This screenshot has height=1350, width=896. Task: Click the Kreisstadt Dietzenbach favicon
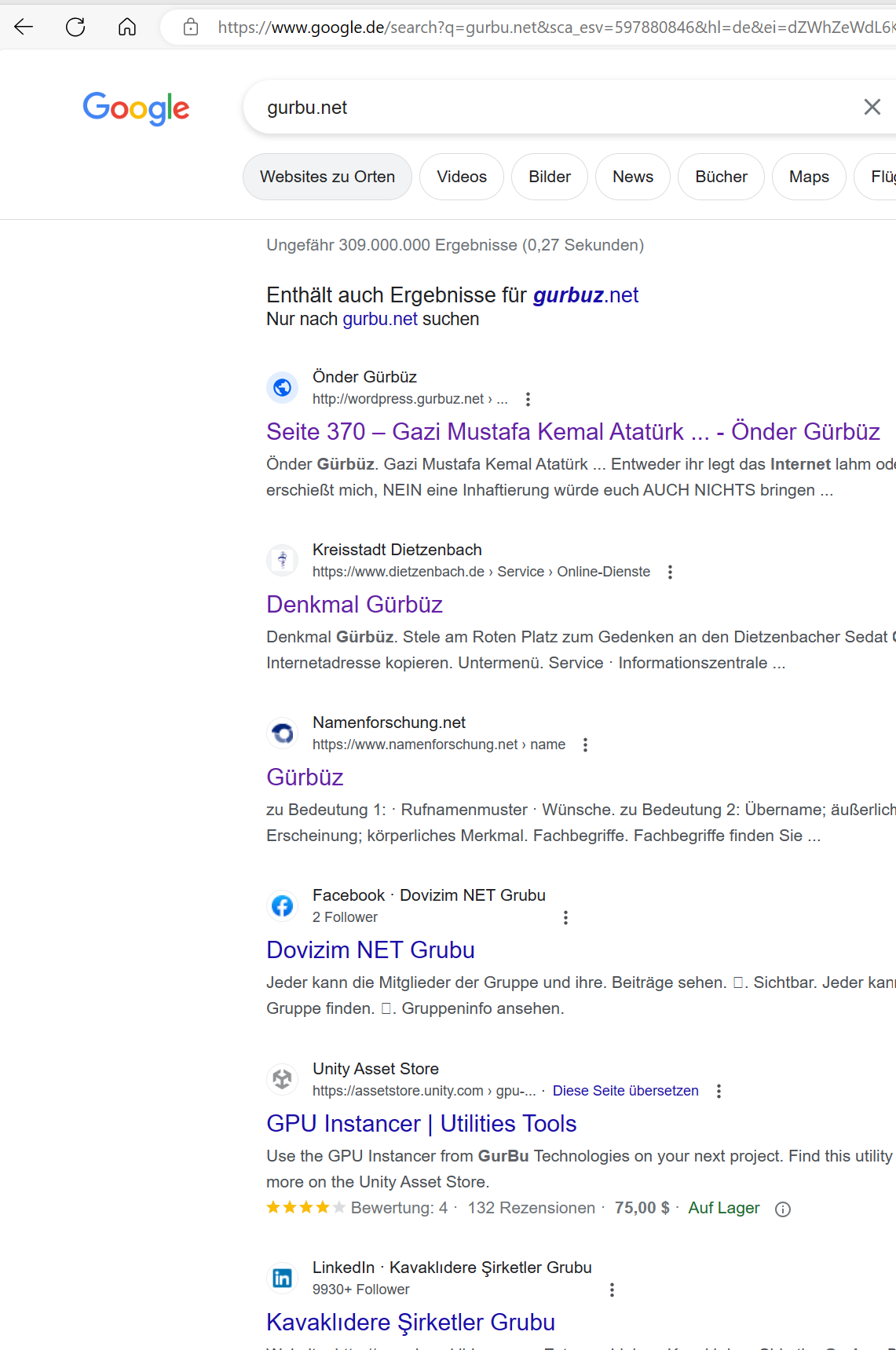coord(283,560)
